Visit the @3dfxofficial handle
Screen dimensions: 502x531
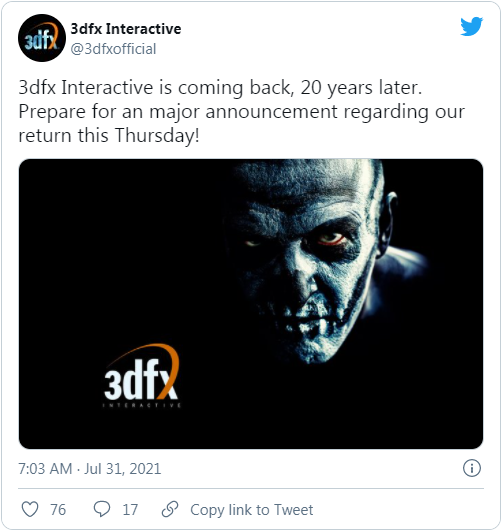click(x=113, y=49)
